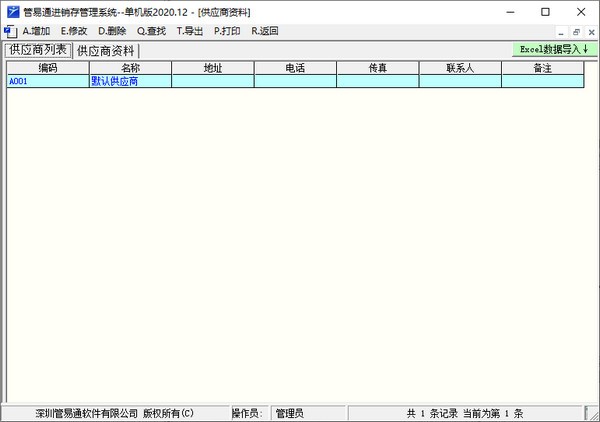Select the 默认供应商 name cell
Screen dimensions: 600x422
click(130, 82)
